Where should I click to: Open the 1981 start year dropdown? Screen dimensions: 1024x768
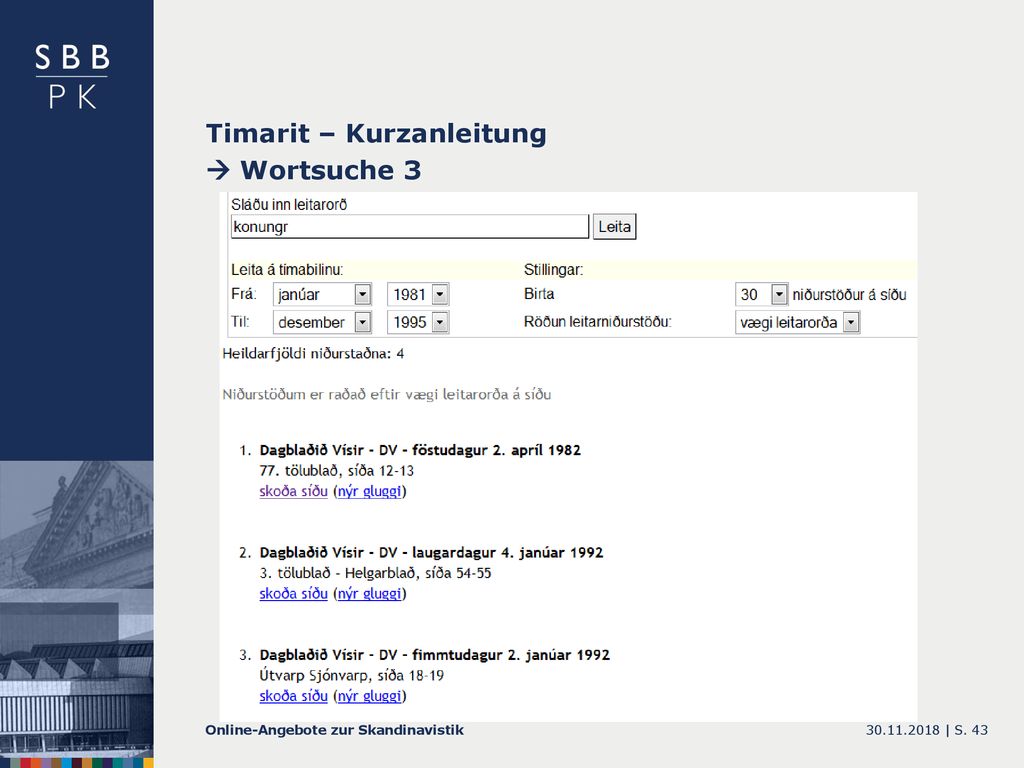(x=418, y=295)
